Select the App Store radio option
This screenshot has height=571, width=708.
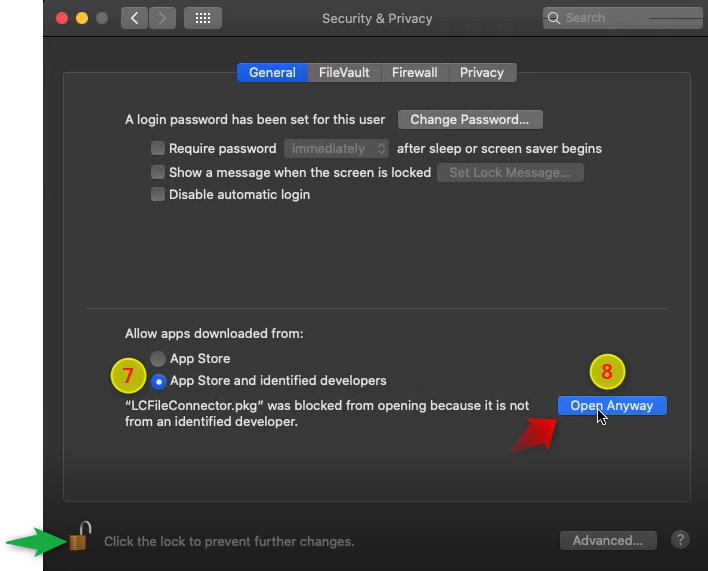click(158, 358)
